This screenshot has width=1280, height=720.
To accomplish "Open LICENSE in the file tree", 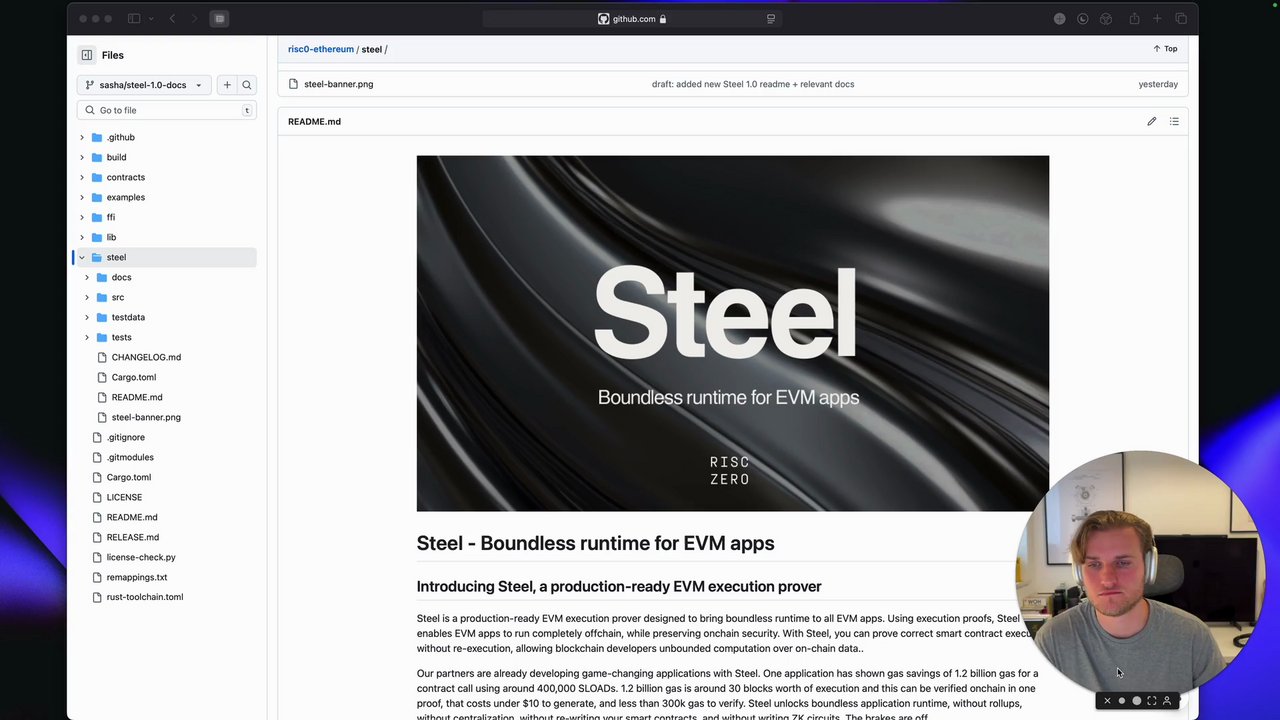I will [124, 497].
